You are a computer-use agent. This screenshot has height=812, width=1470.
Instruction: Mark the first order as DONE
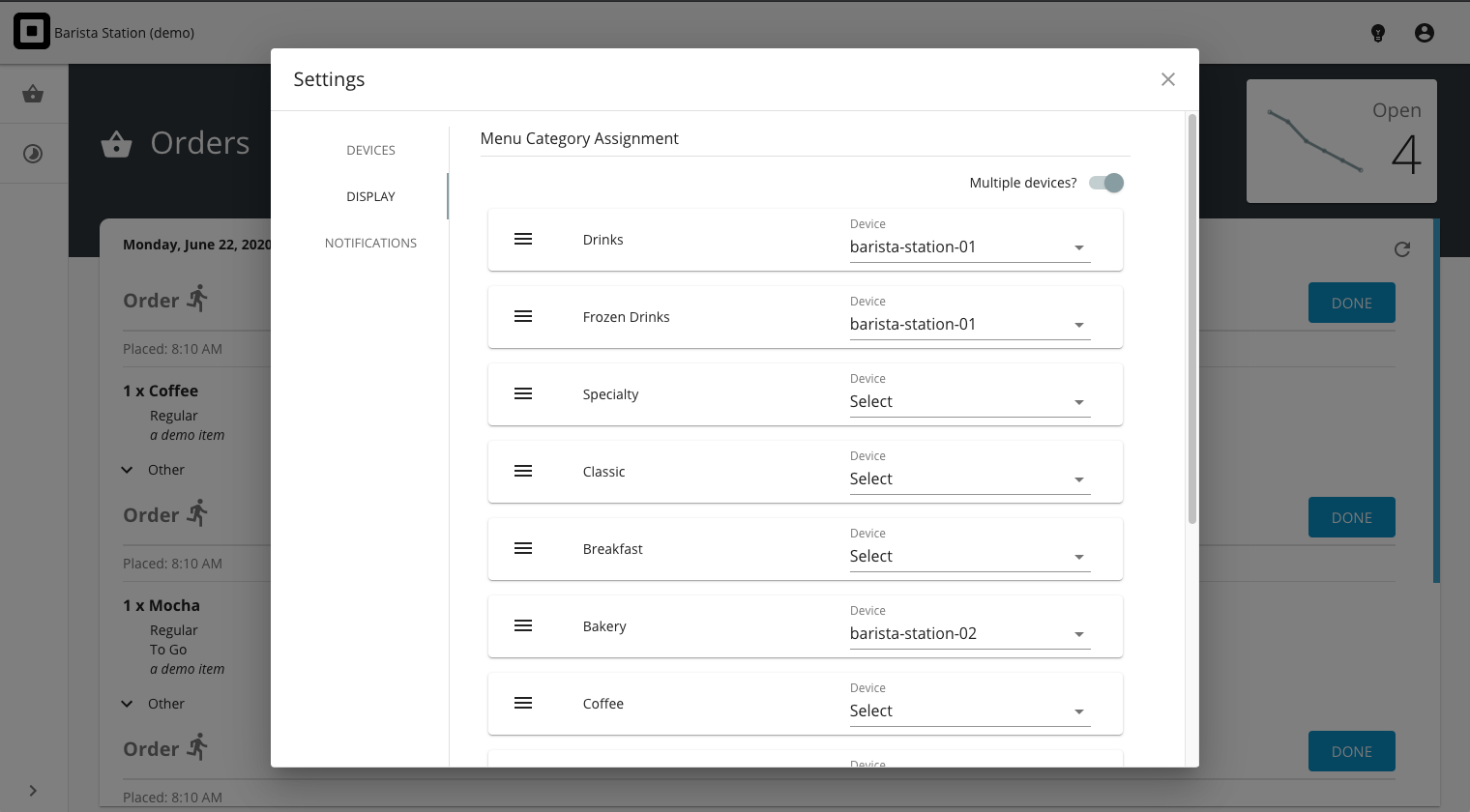[1351, 303]
